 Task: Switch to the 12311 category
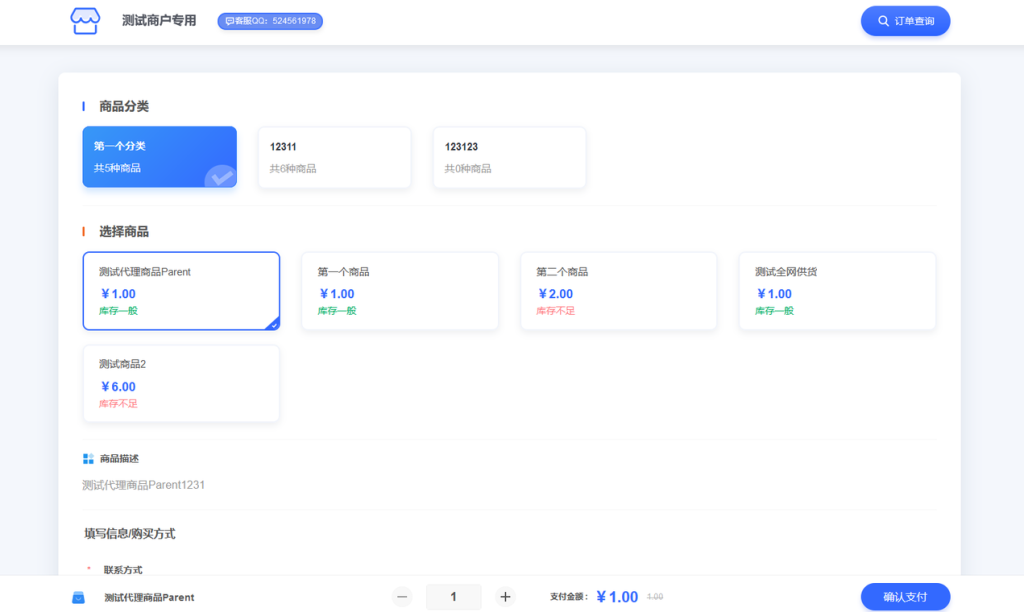[334, 157]
